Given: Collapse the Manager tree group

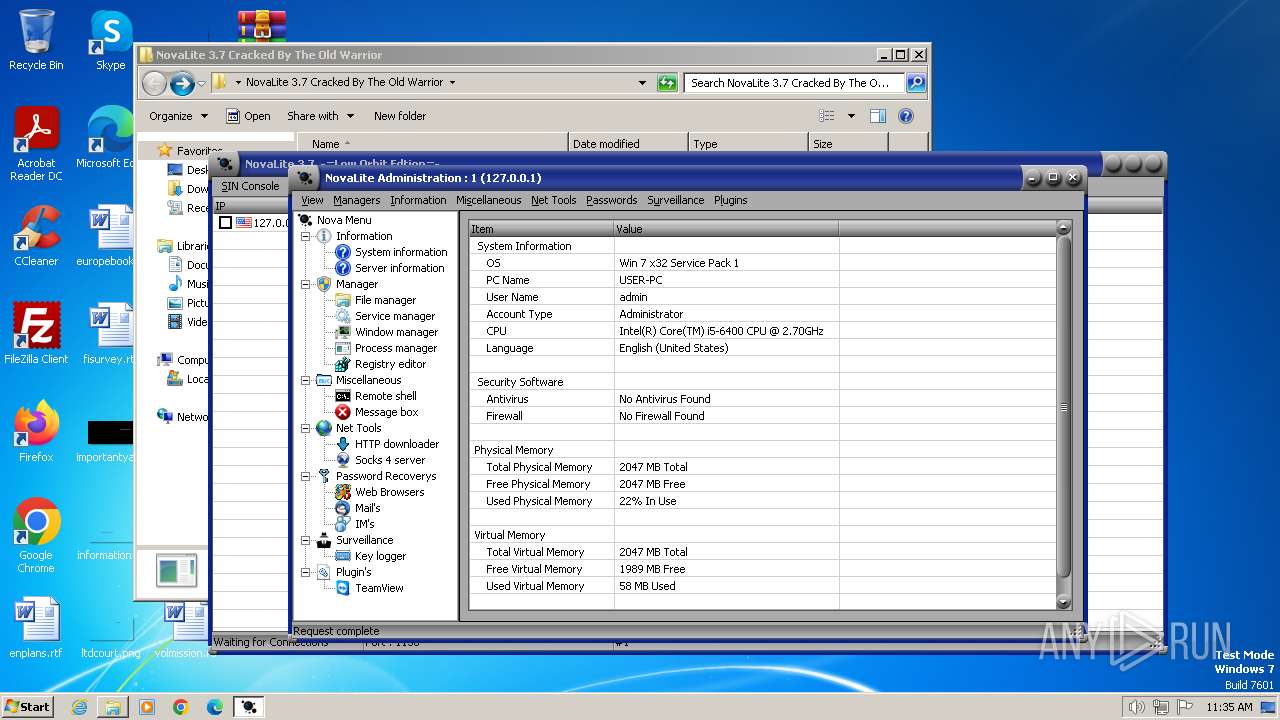Looking at the screenshot, I should click(x=306, y=284).
